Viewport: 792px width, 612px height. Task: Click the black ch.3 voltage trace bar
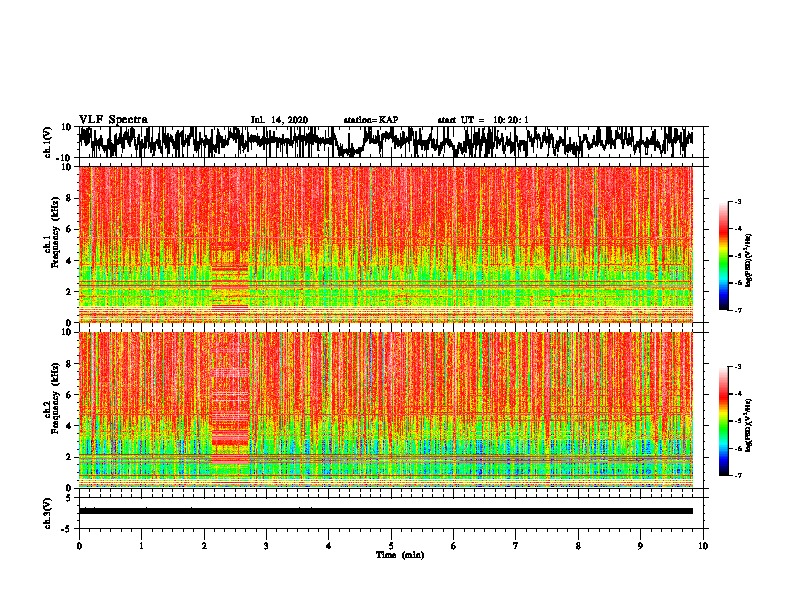(x=386, y=511)
